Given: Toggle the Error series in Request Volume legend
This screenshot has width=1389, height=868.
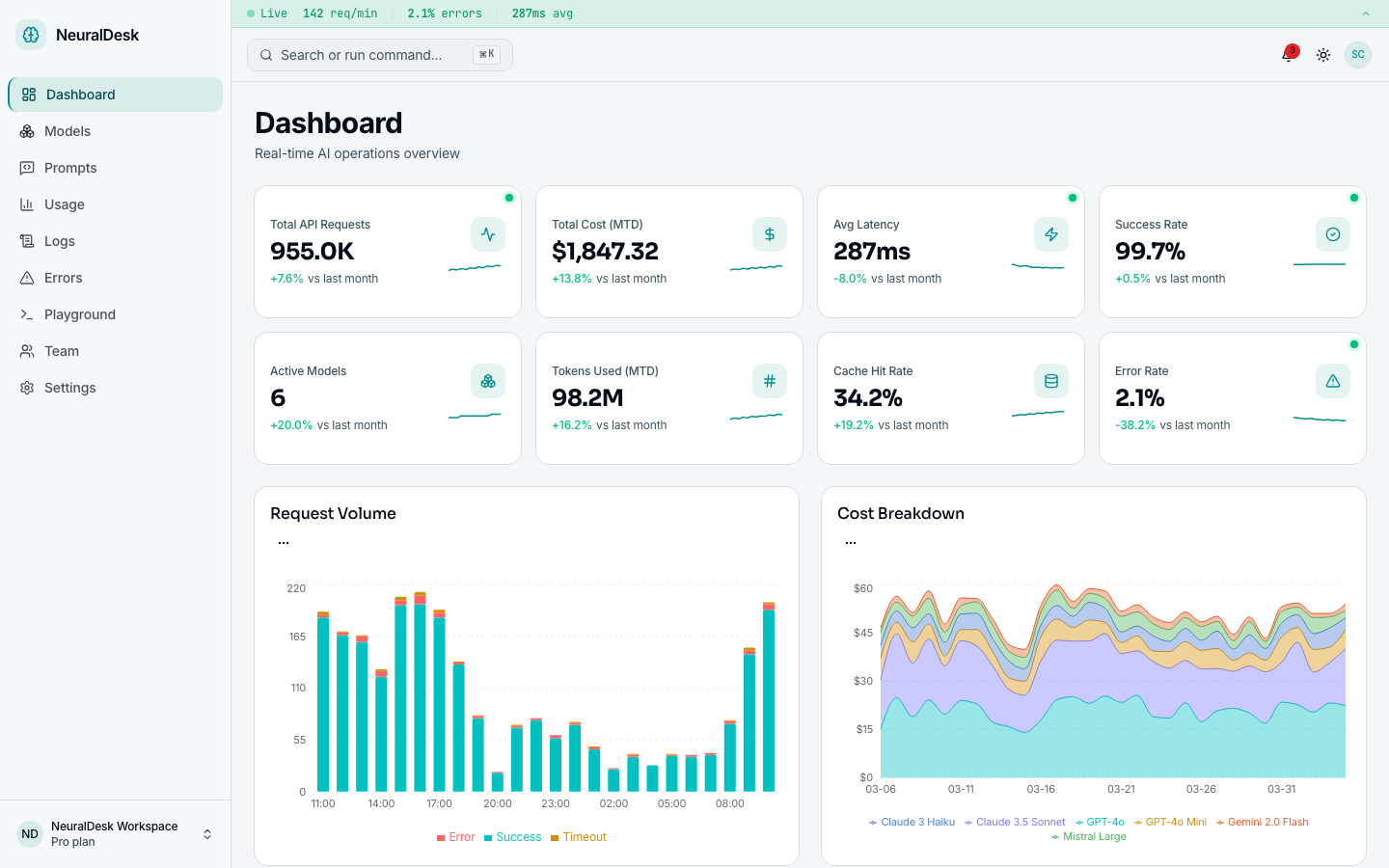Looking at the screenshot, I should pyautogui.click(x=455, y=836).
